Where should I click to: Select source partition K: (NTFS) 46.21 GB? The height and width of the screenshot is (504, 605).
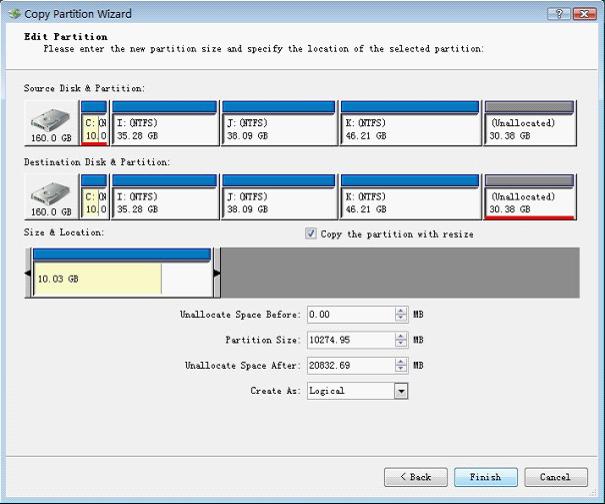(x=408, y=123)
